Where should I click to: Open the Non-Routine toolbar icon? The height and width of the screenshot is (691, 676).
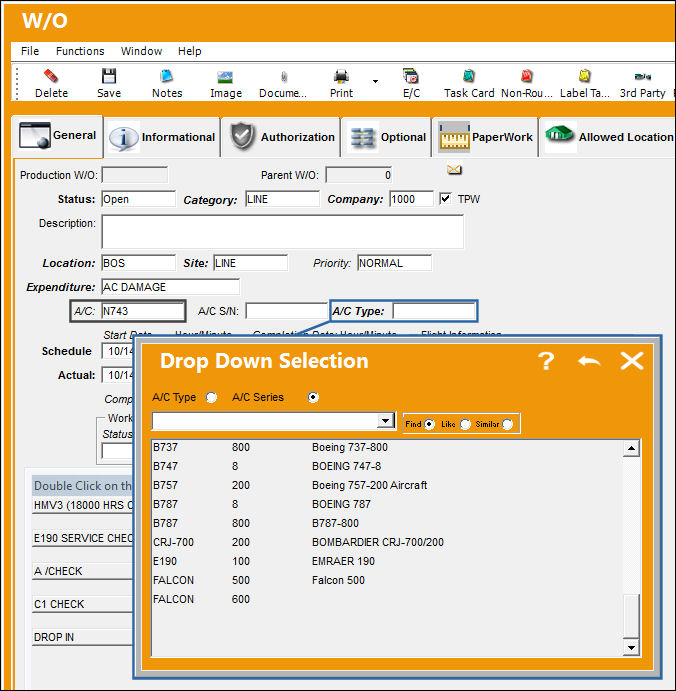click(x=526, y=76)
